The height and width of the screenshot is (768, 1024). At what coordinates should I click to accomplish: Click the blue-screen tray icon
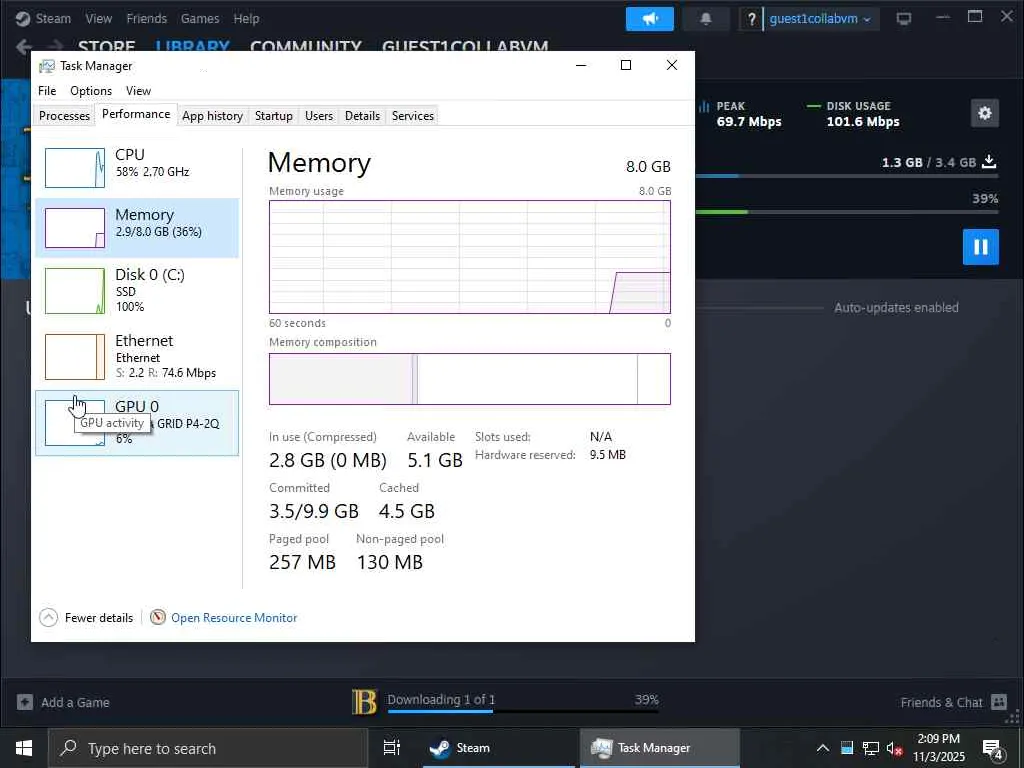coord(847,748)
